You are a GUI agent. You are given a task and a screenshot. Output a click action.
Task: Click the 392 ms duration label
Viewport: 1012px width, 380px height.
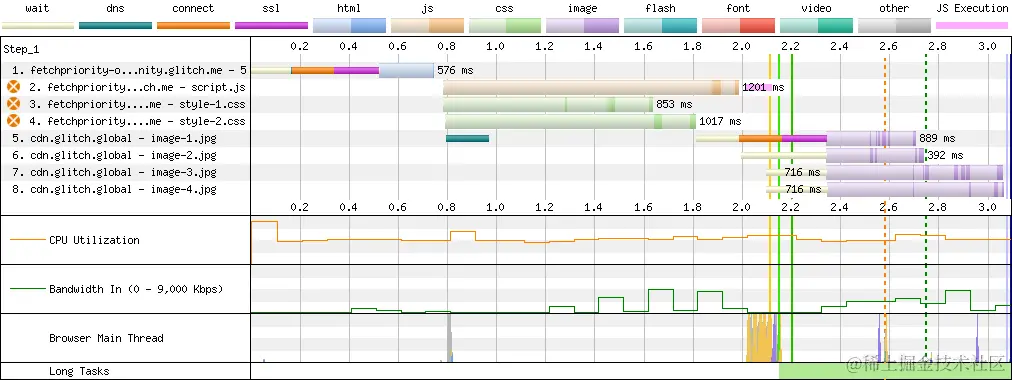tap(945, 155)
